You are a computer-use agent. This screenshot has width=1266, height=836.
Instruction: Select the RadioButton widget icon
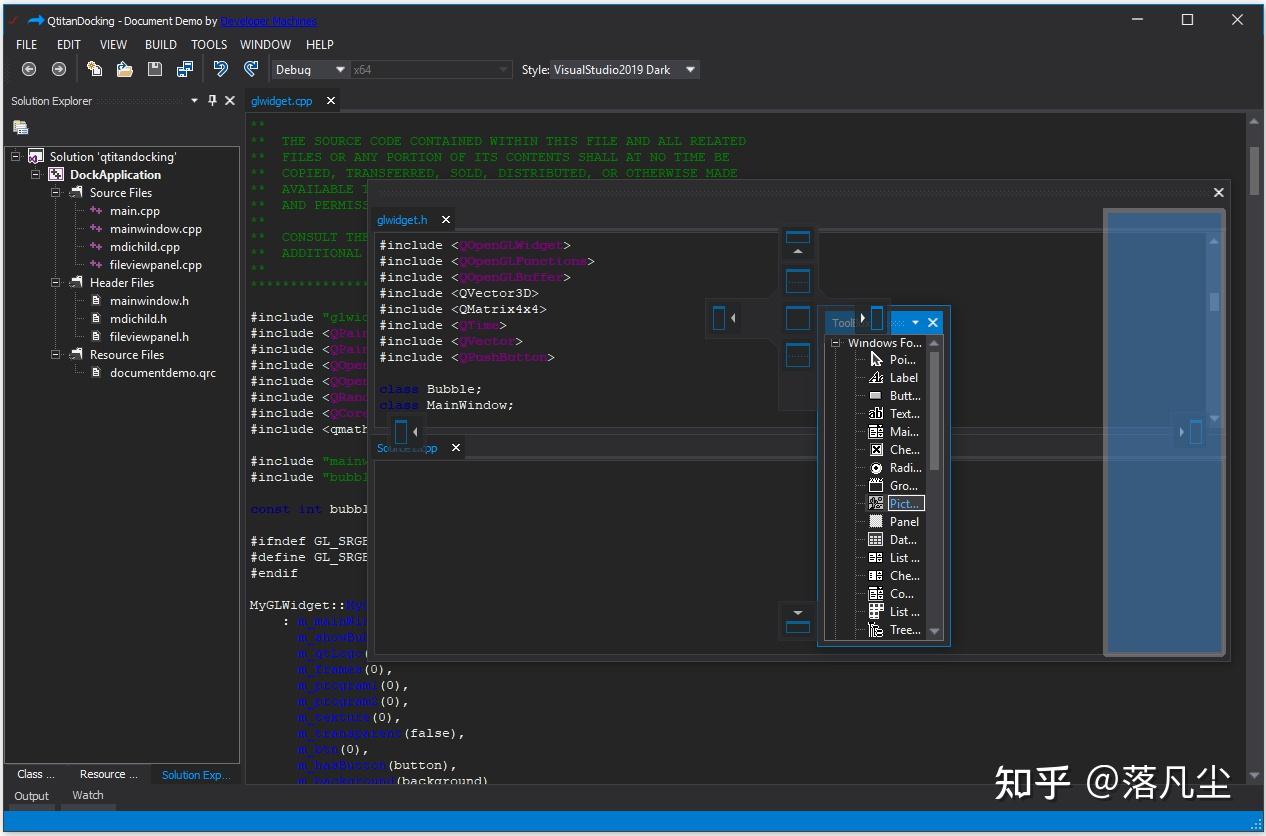pos(901,467)
